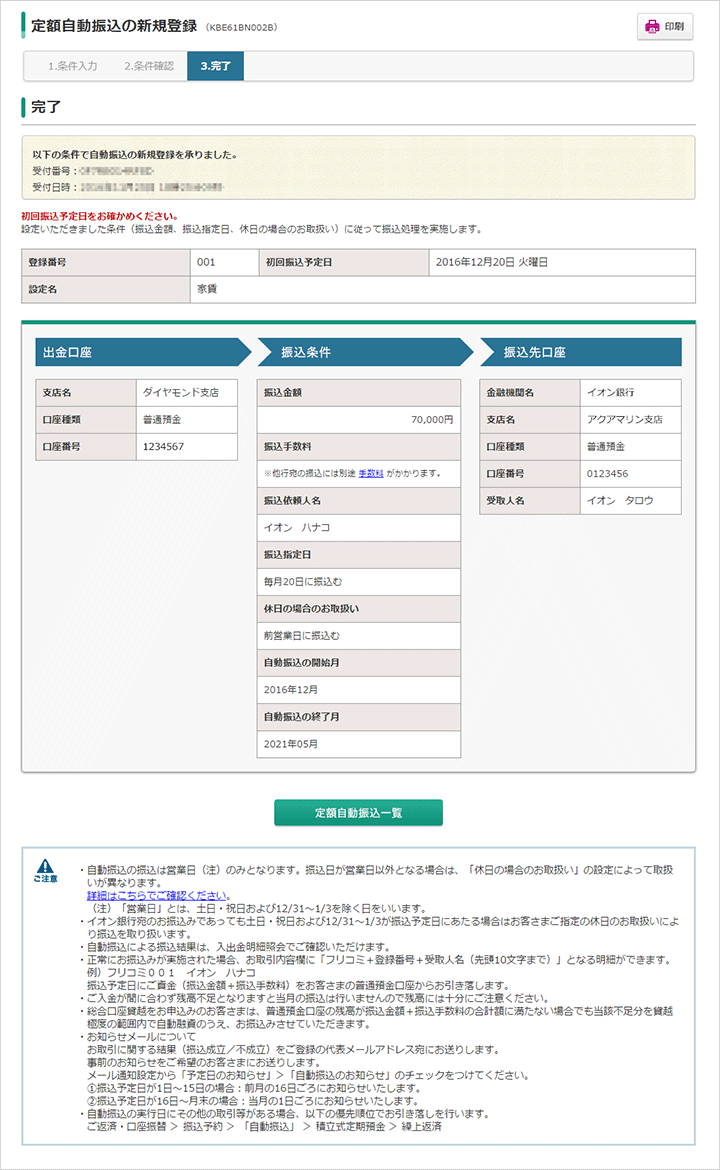720x1170 pixels.
Task: Click the 登録番号 label cell
Action: (x=106, y=263)
